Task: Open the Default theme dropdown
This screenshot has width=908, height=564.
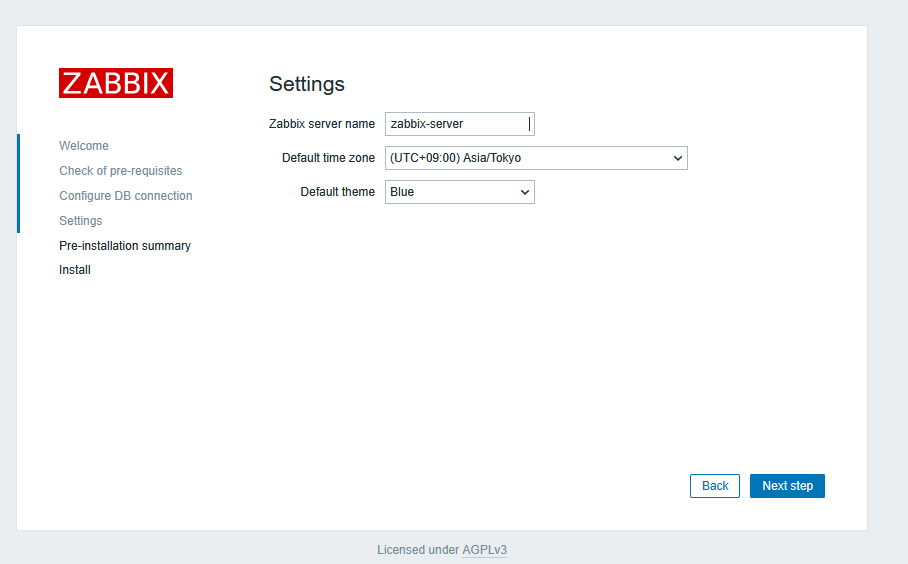Action: [x=460, y=192]
